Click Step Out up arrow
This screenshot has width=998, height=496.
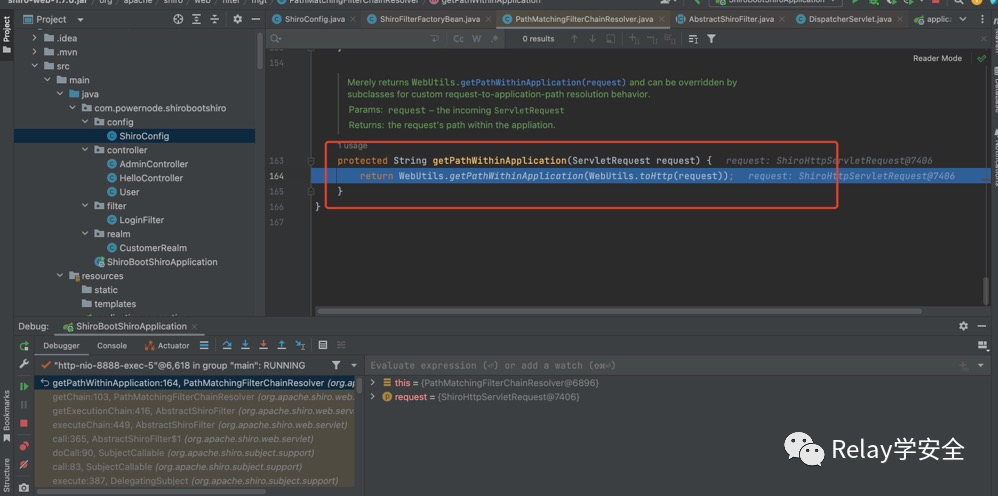point(281,345)
